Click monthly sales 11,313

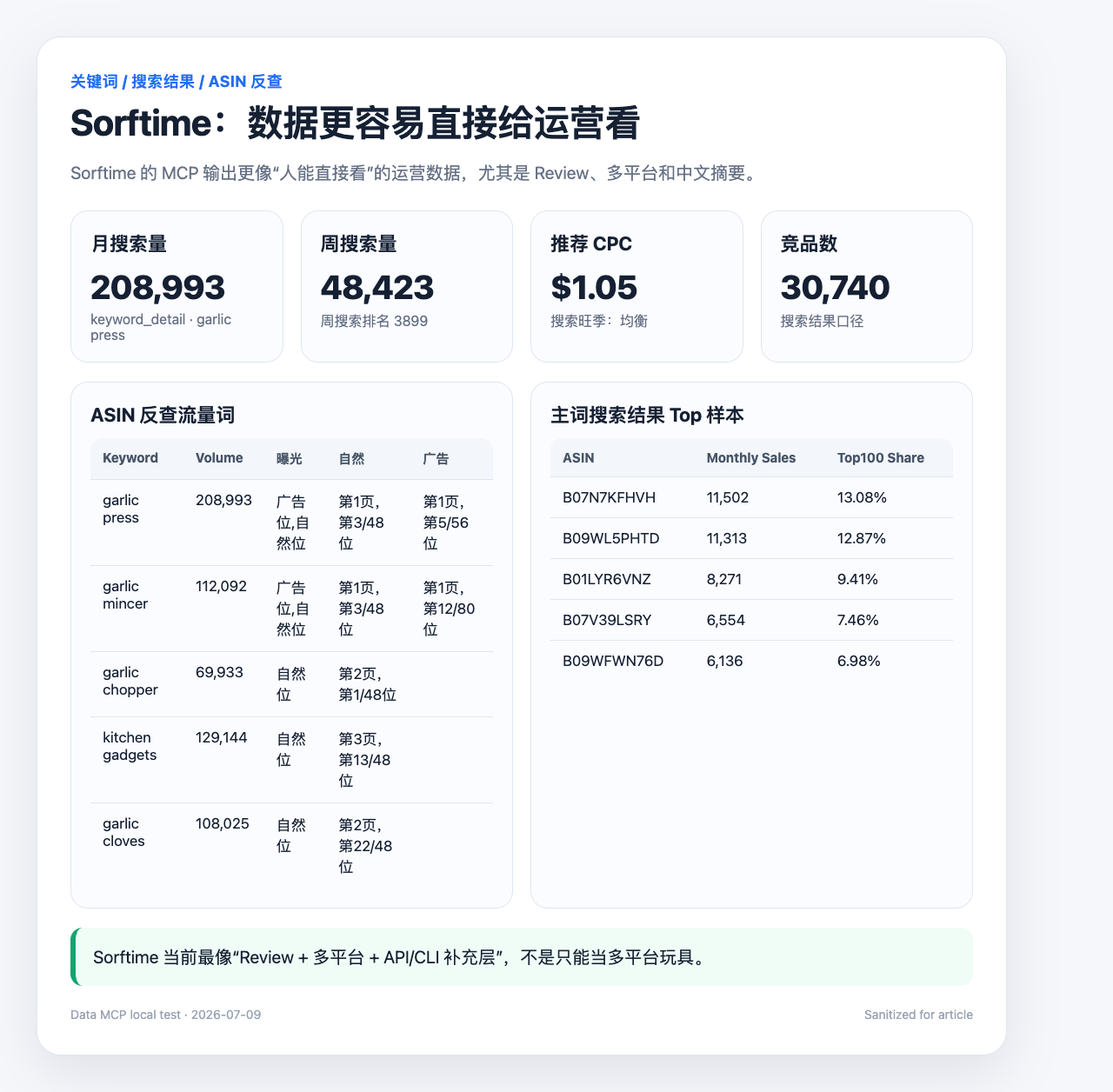click(x=727, y=538)
